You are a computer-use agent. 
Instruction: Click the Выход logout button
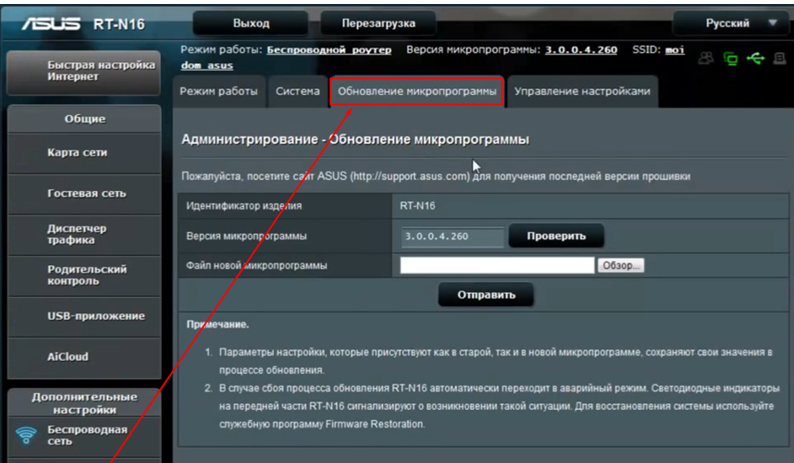click(251, 23)
